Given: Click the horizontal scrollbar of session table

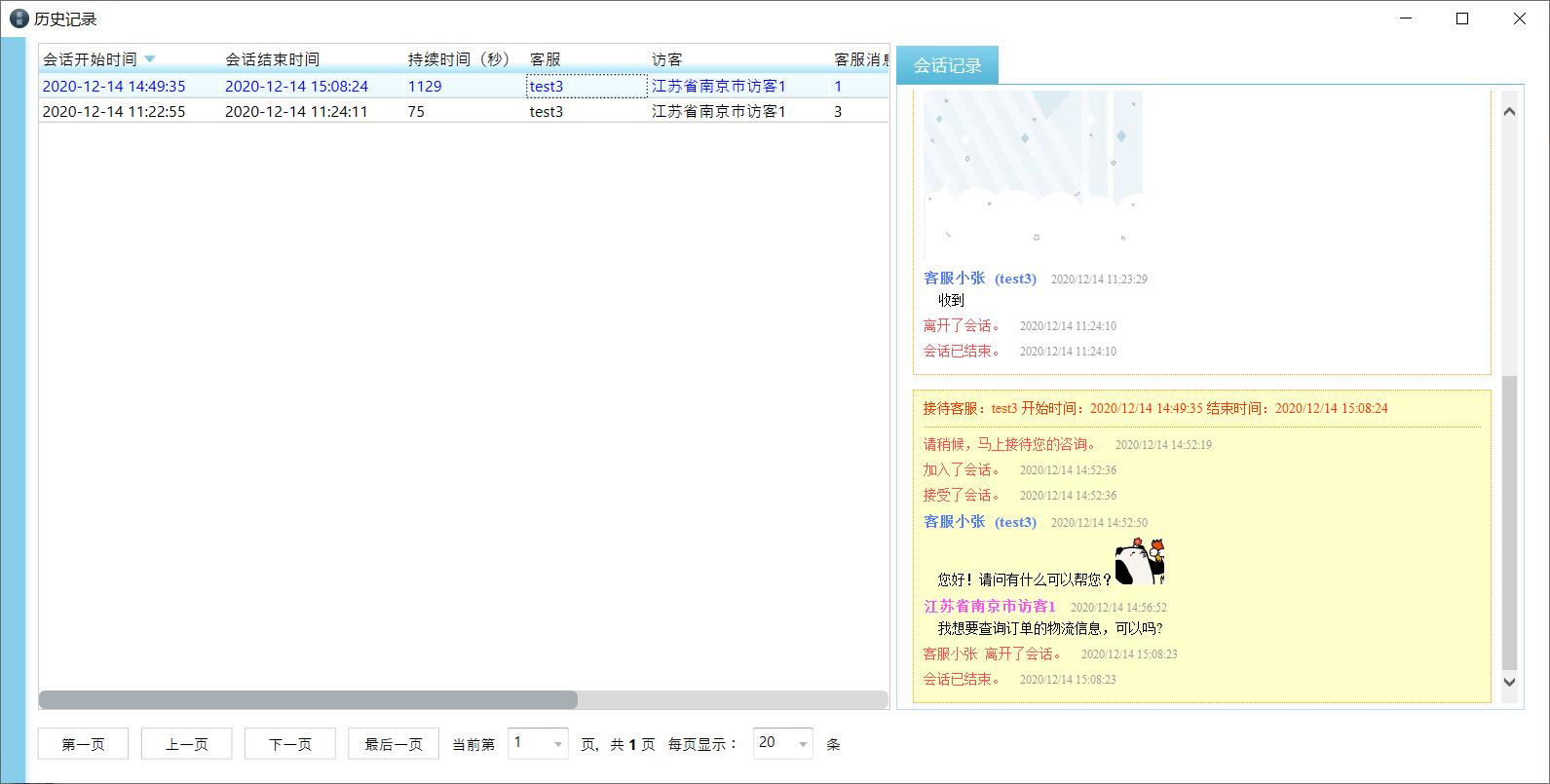Looking at the screenshot, I should point(308,699).
